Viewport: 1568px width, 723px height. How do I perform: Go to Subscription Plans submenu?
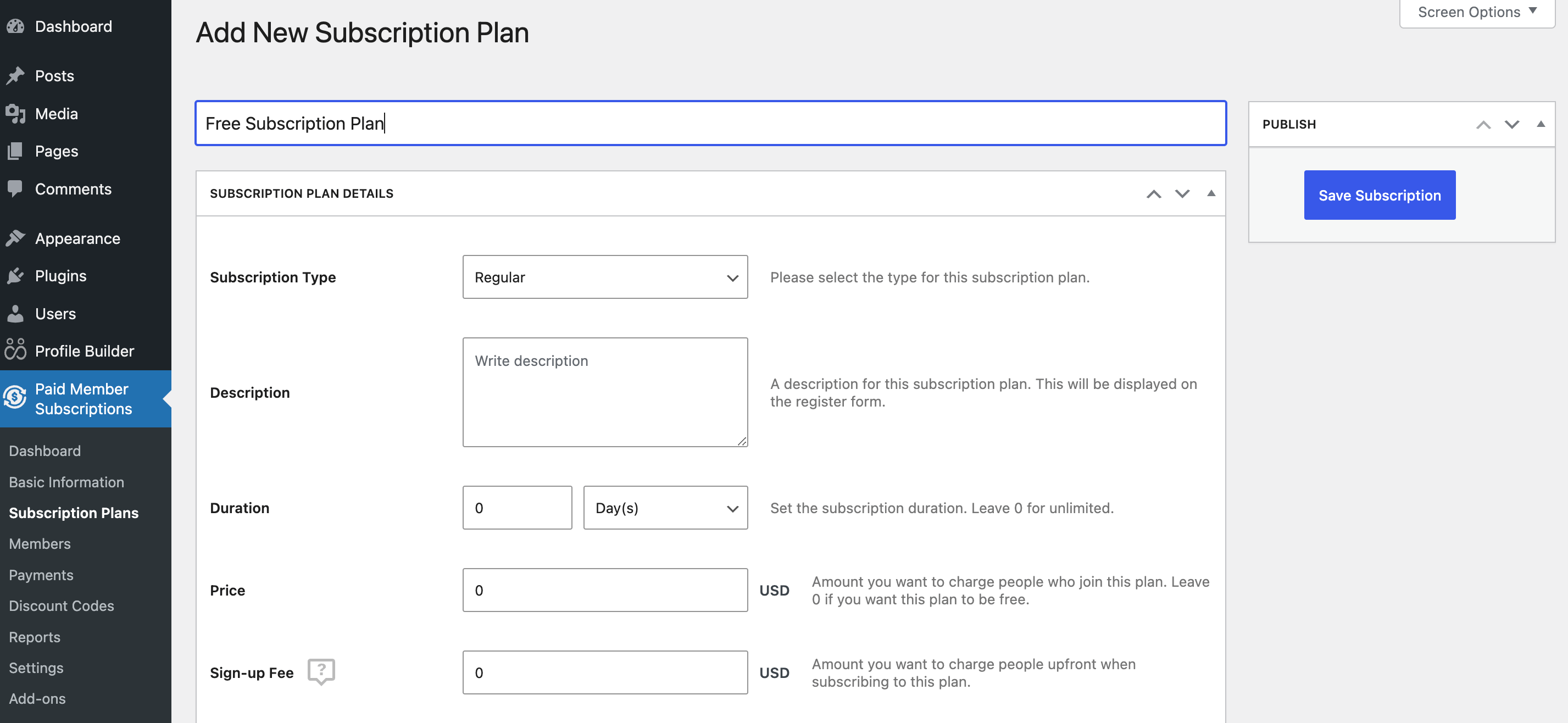click(74, 513)
